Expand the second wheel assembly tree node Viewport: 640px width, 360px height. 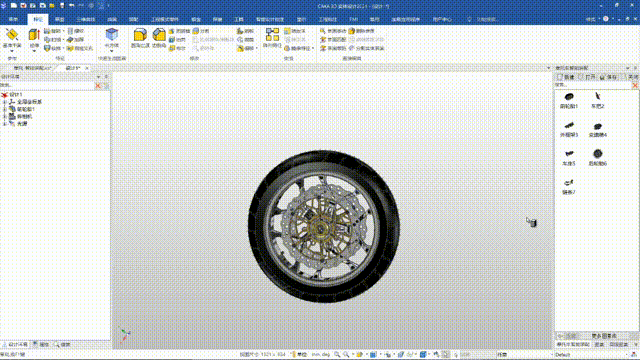(5, 109)
